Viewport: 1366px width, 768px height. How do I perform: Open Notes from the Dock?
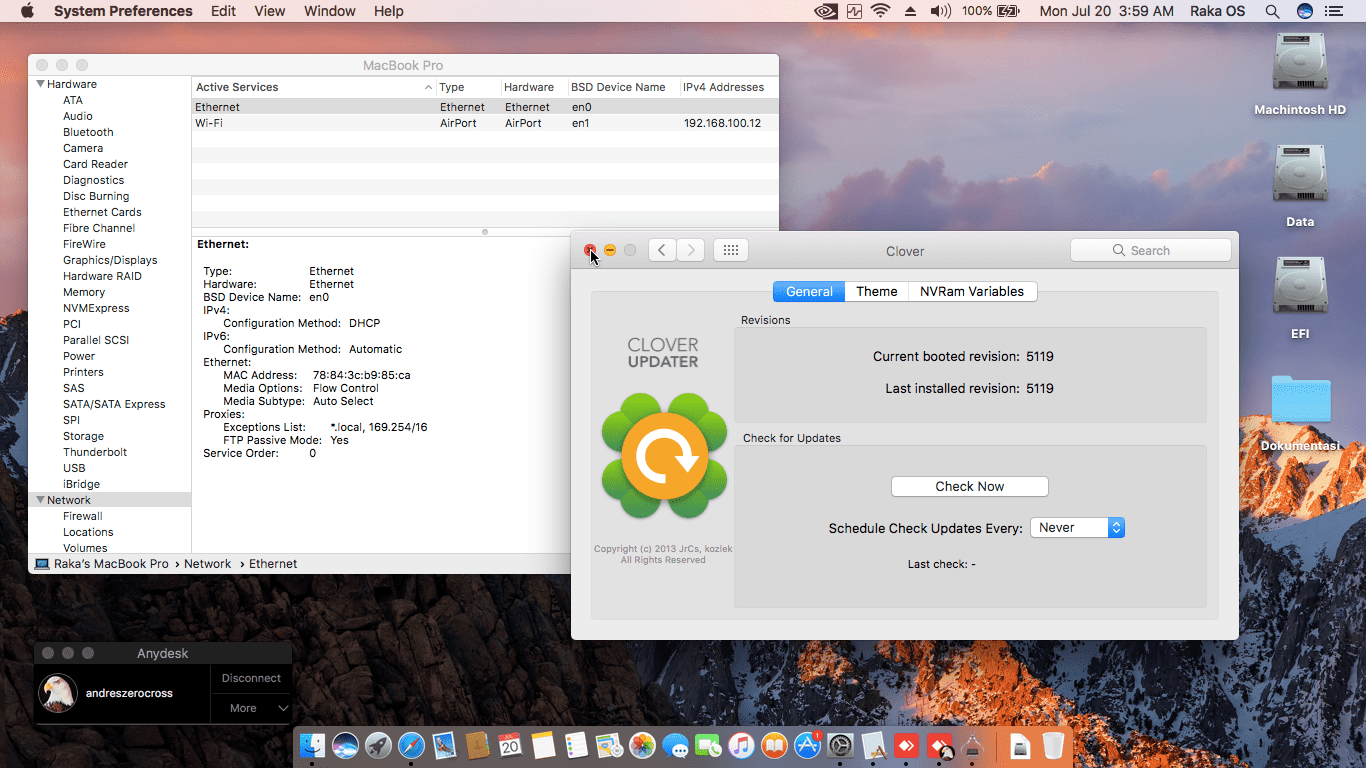tap(543, 745)
